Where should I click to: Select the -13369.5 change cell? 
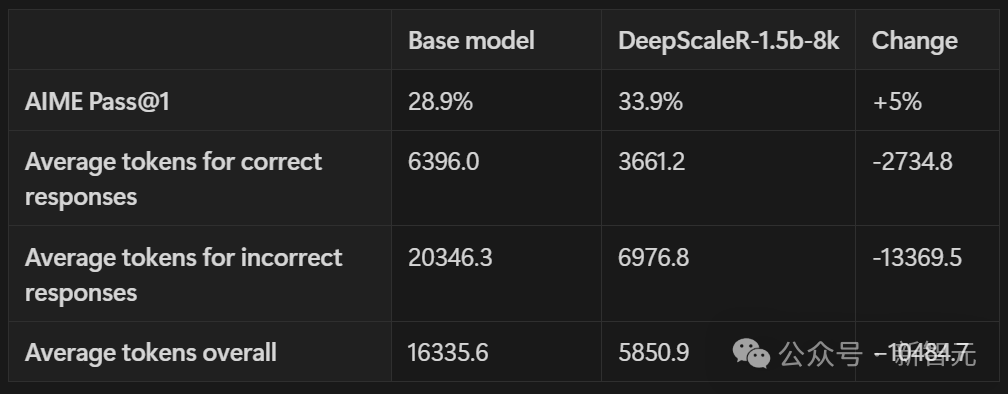point(917,258)
